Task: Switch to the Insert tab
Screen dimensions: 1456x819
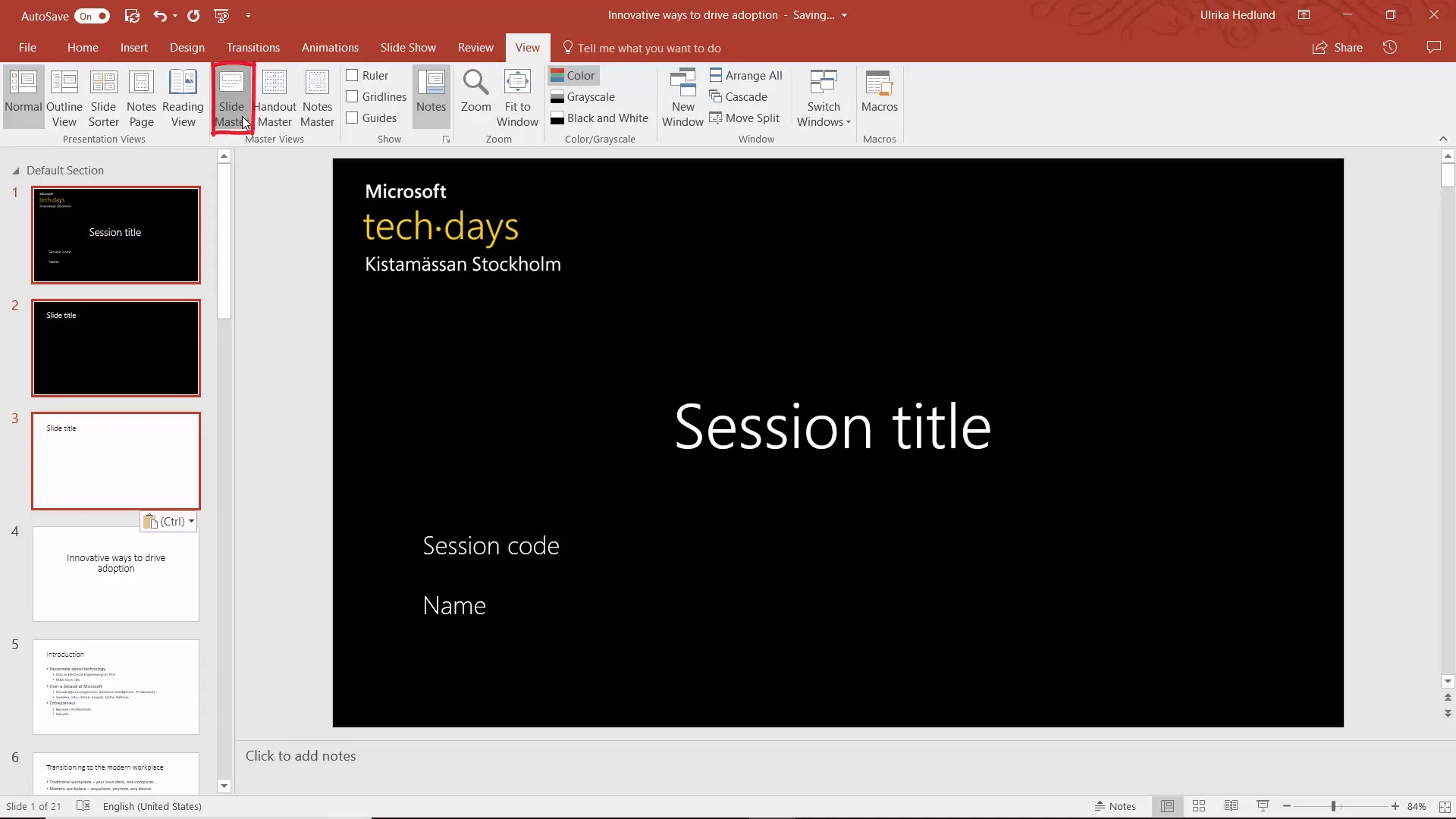Action: coord(134,47)
